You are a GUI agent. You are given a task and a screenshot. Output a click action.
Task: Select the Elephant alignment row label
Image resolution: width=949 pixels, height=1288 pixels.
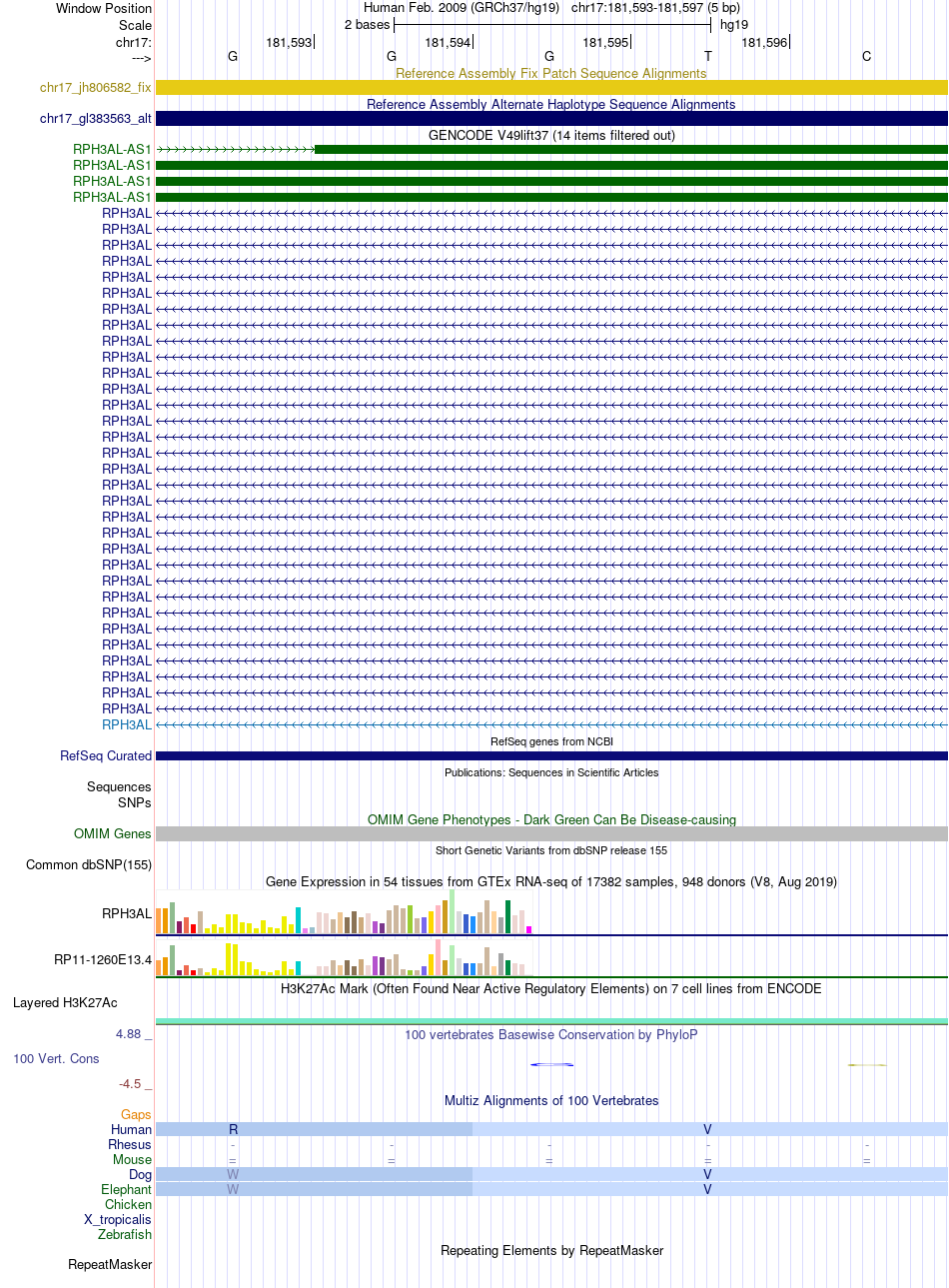[126, 1189]
